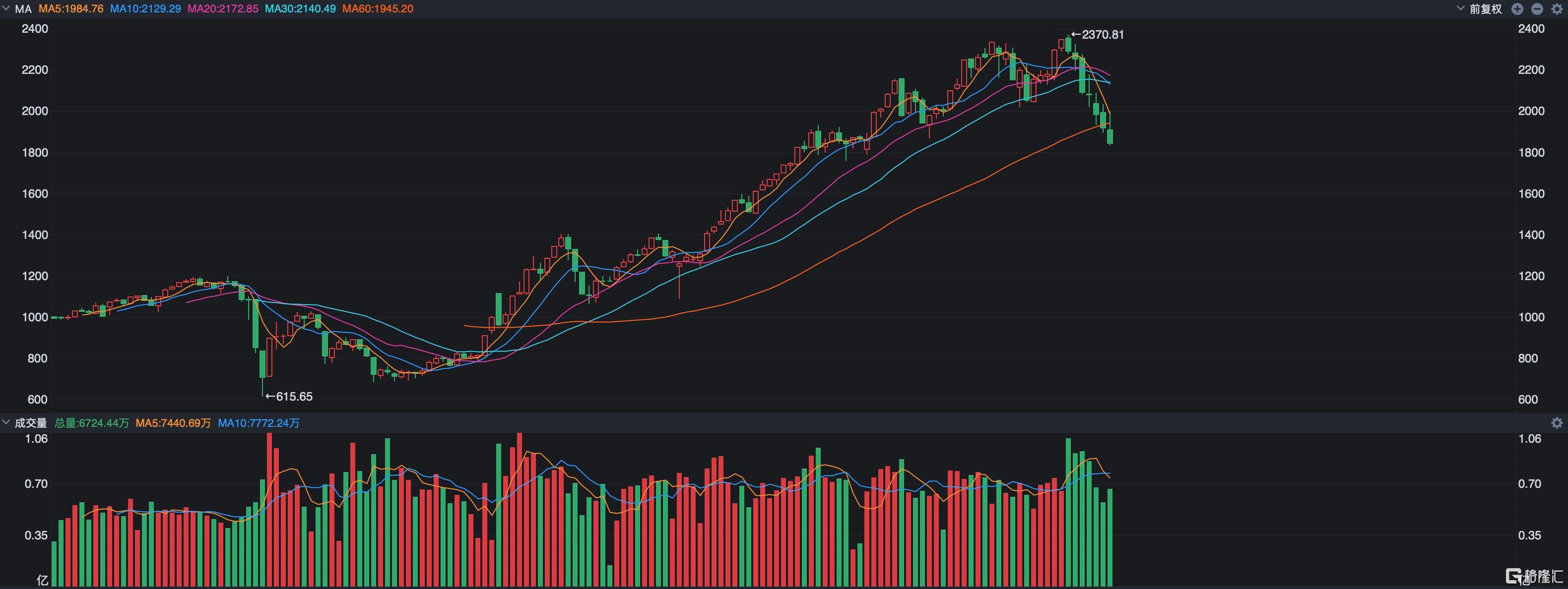
Task: Zoom out the chart with minus icon
Action: pos(1537,9)
